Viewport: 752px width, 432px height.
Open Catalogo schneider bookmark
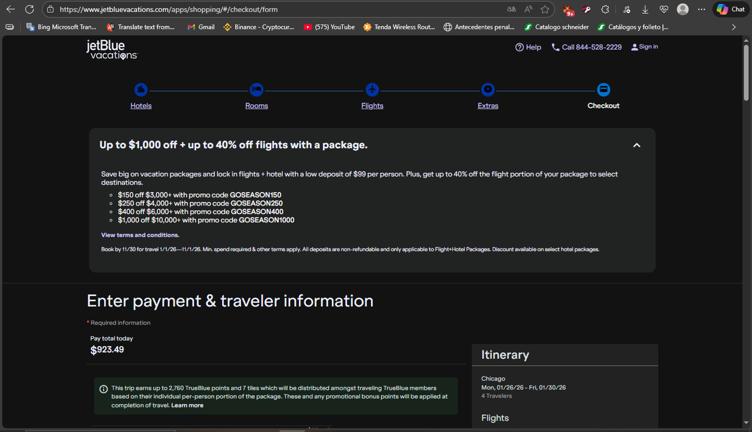(x=557, y=27)
